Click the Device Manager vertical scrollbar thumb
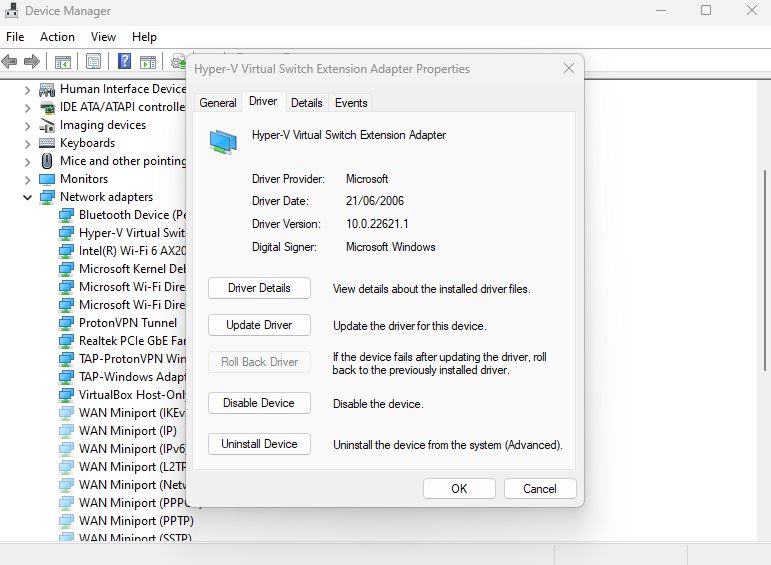The width and height of the screenshot is (771, 565). pos(765,270)
